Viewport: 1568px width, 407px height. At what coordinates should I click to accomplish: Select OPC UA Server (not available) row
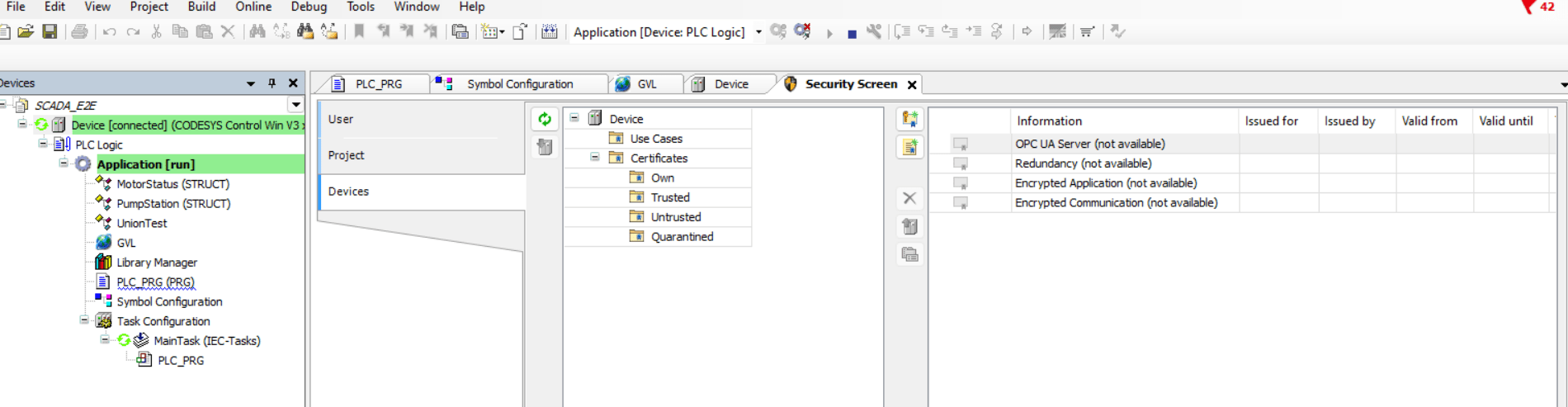coord(1242,144)
